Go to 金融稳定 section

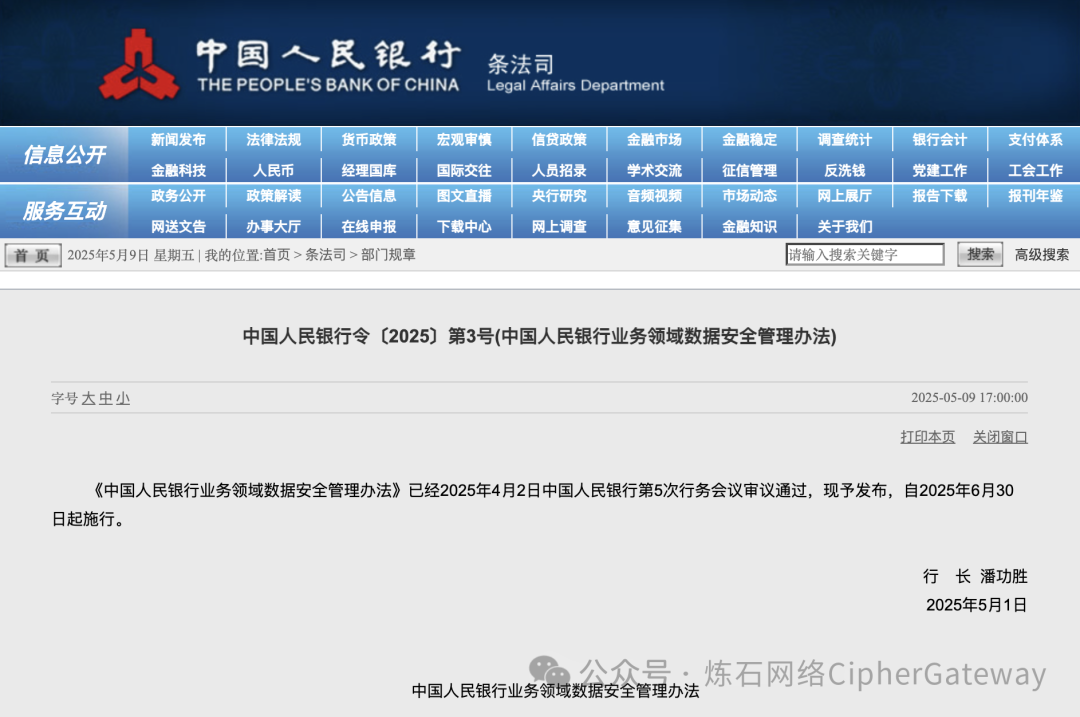[x=749, y=140]
